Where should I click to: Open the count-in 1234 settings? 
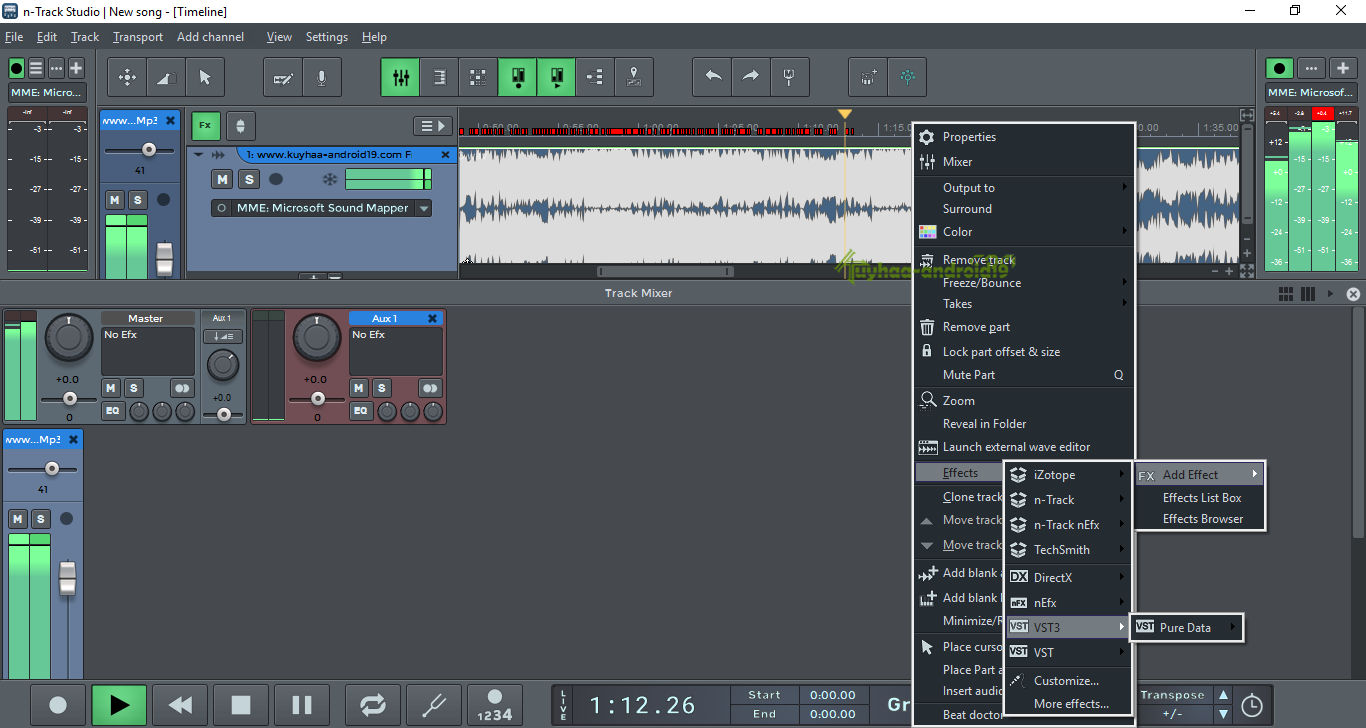click(x=495, y=705)
